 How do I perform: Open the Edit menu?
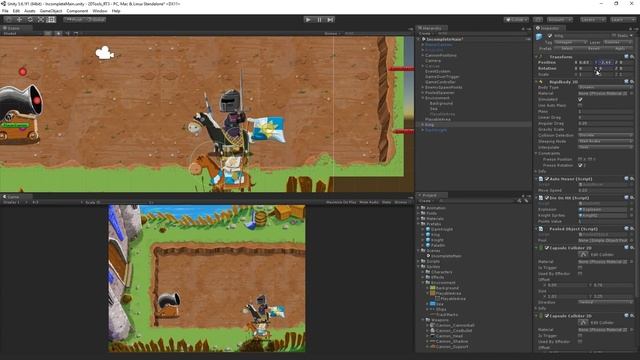[x=16, y=11]
